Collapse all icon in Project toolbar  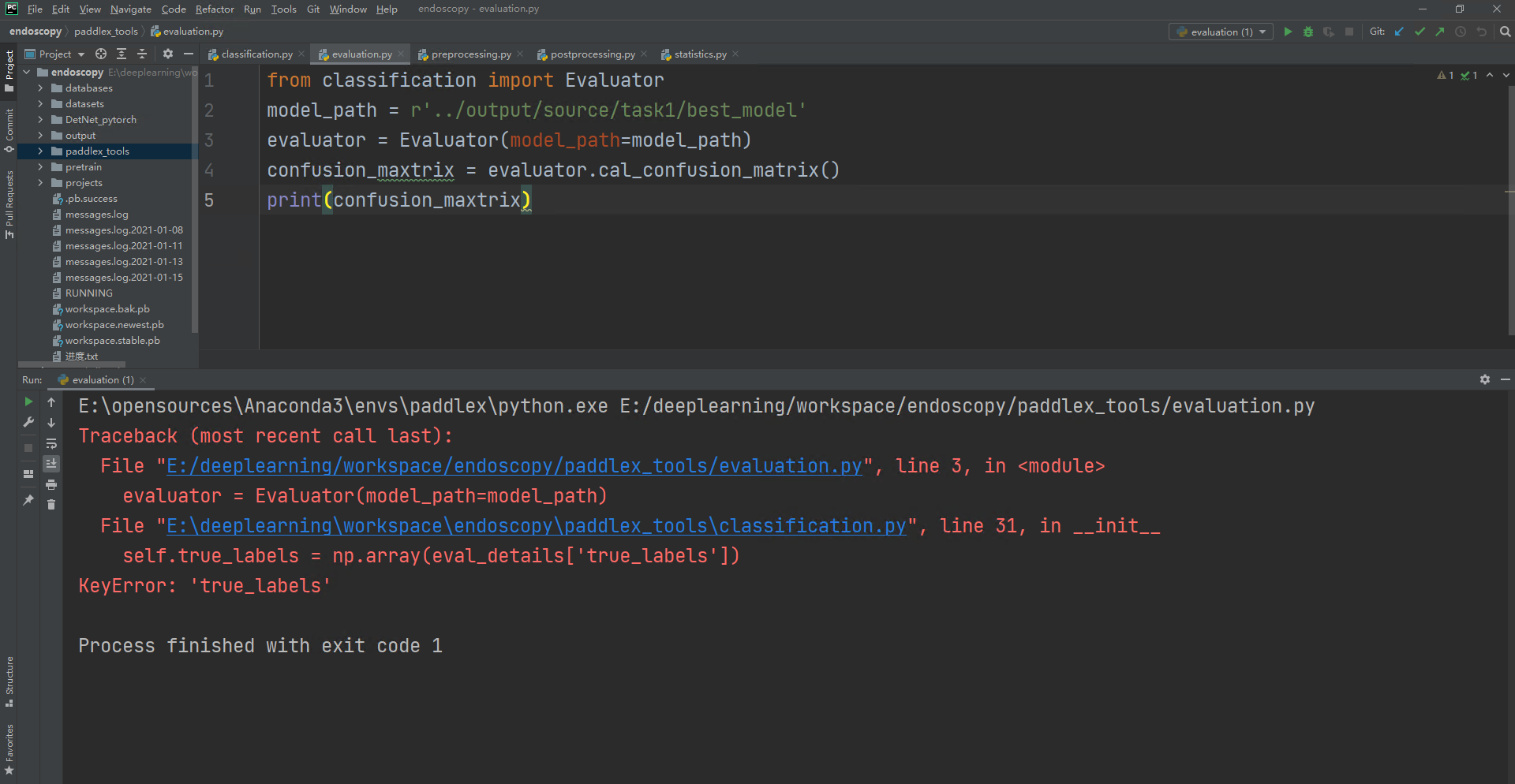(x=142, y=54)
